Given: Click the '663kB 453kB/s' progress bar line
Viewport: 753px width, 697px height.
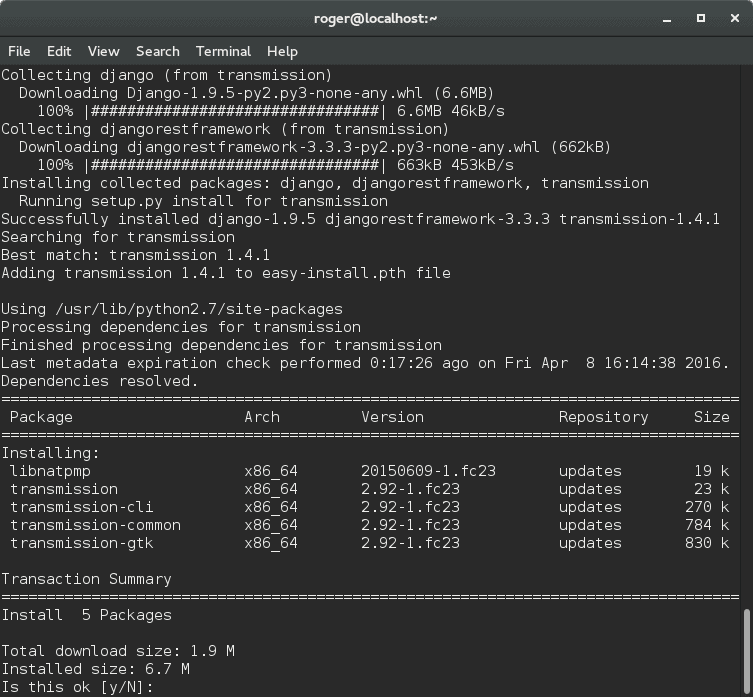Looking at the screenshot, I should [x=276, y=165].
